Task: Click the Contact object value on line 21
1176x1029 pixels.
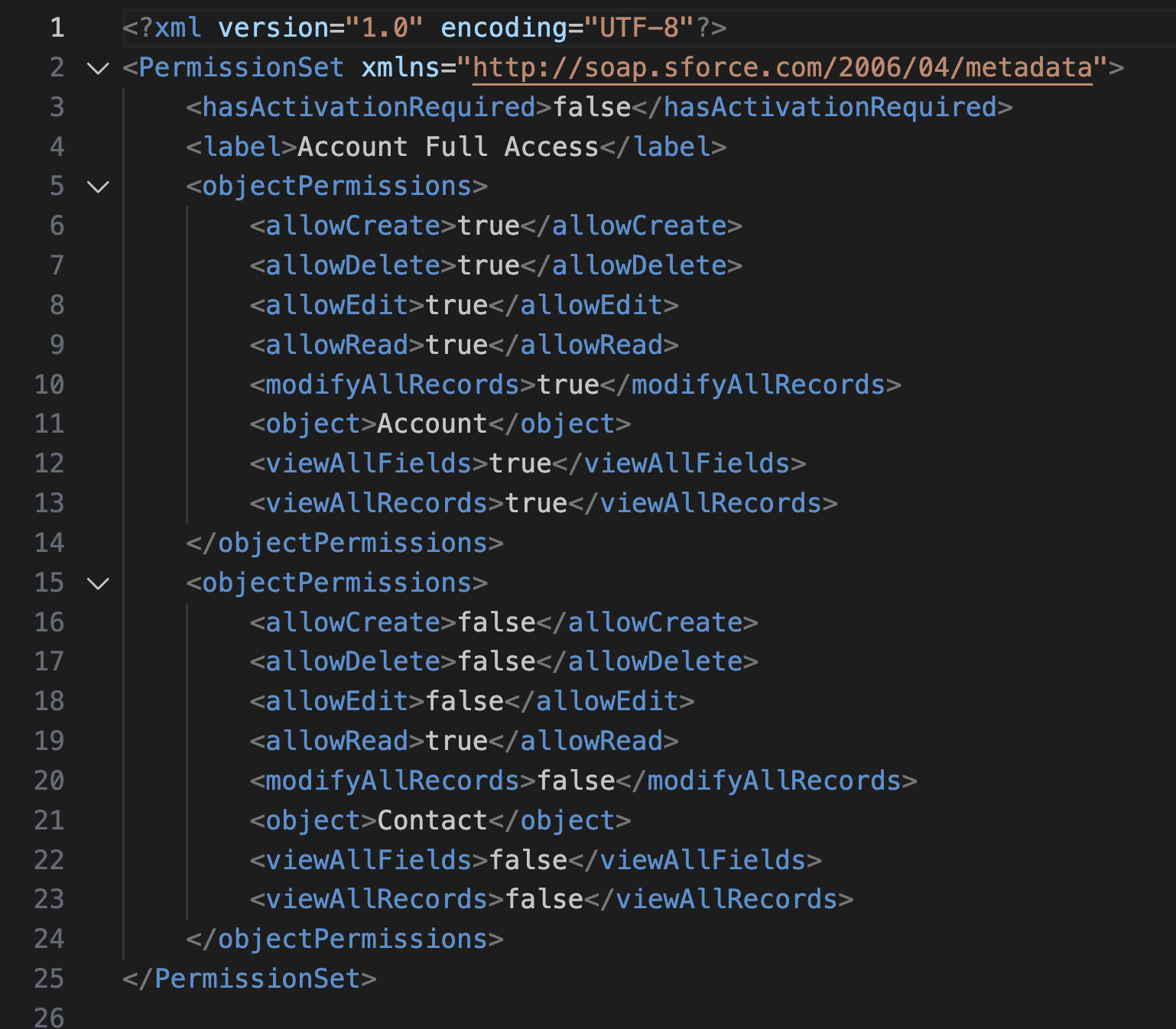Action: click(432, 820)
